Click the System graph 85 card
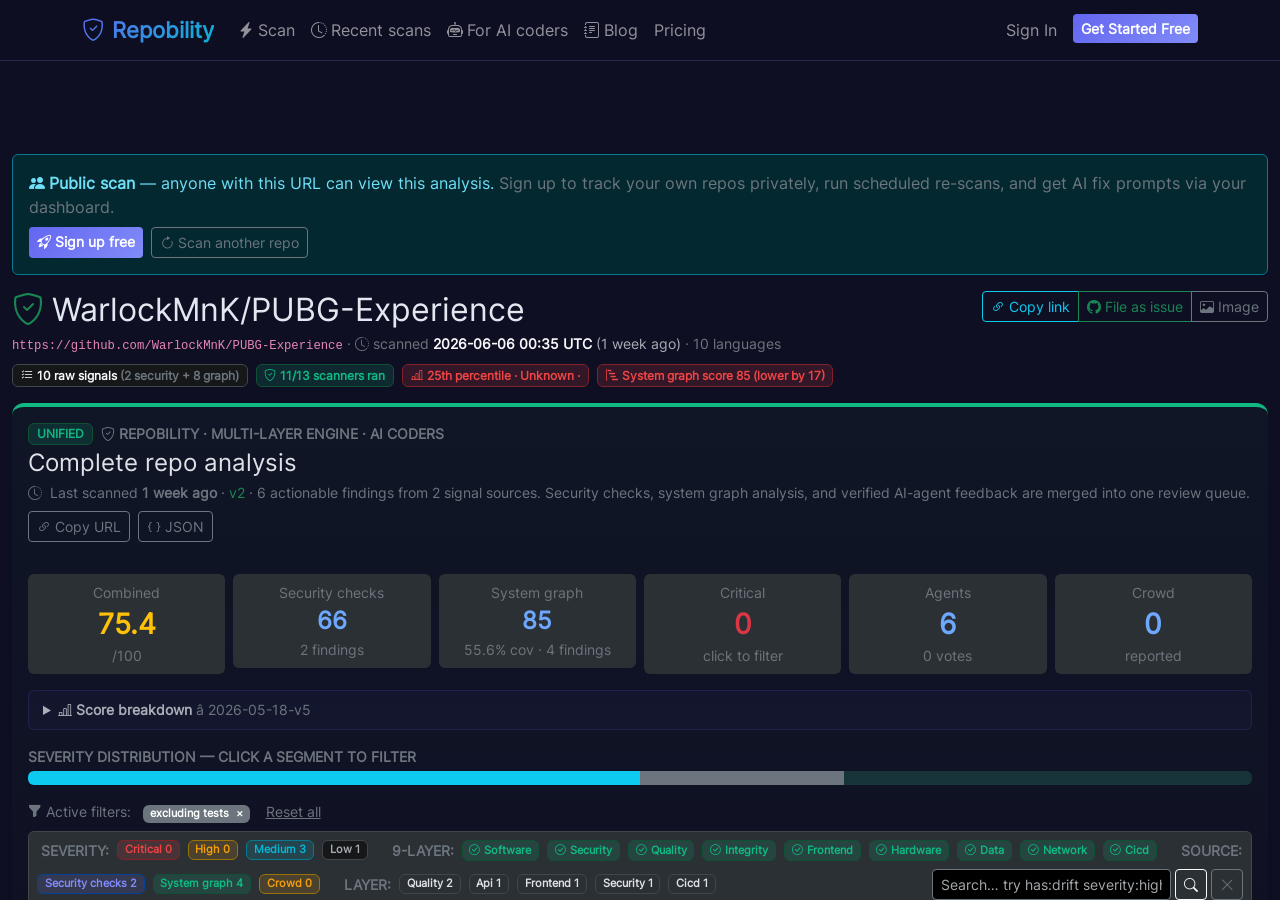 tap(537, 621)
